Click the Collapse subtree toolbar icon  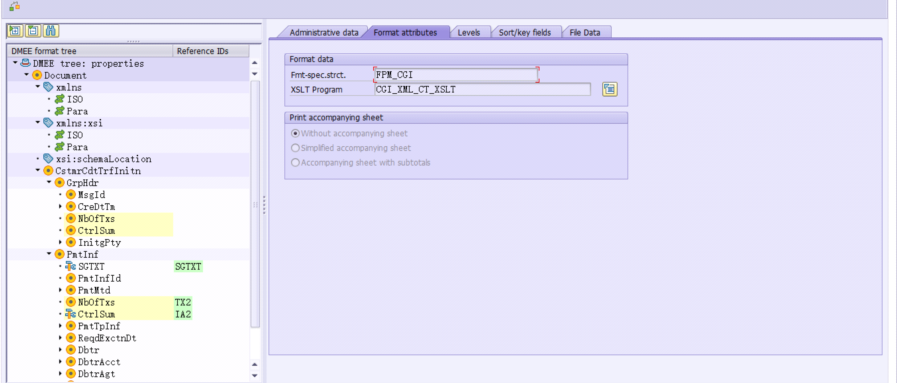(x=33, y=30)
